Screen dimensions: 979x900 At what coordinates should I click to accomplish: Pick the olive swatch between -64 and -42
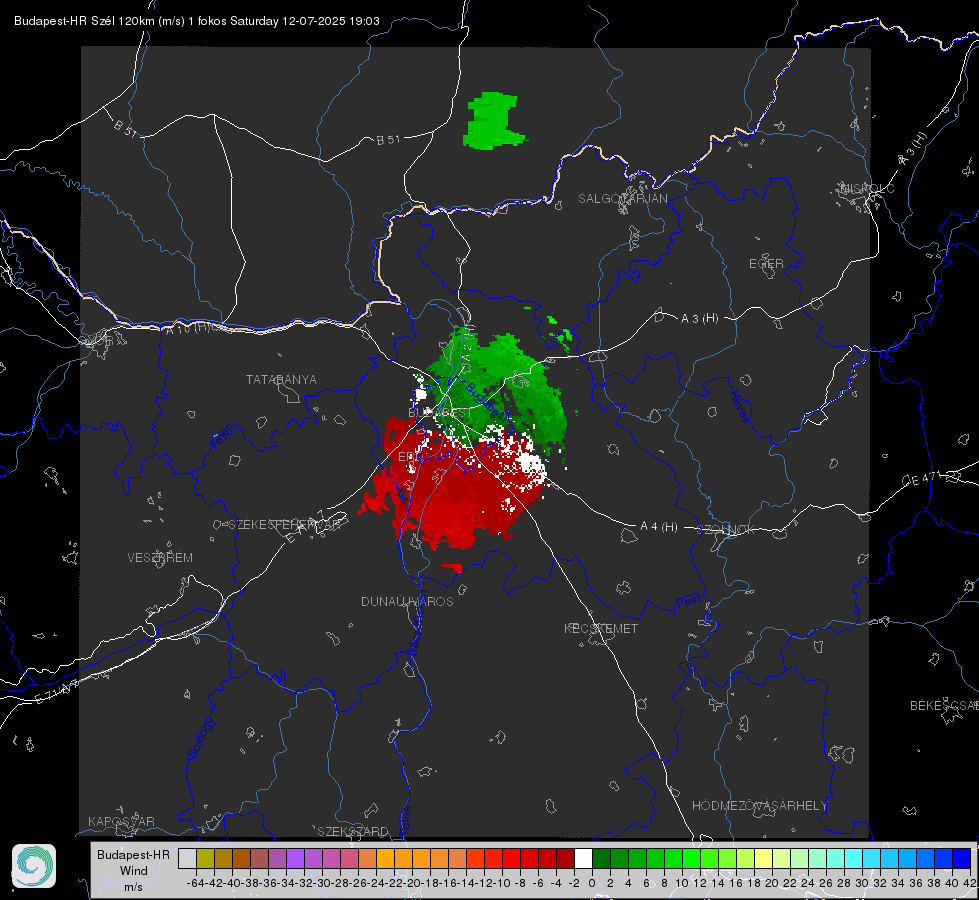[205, 858]
